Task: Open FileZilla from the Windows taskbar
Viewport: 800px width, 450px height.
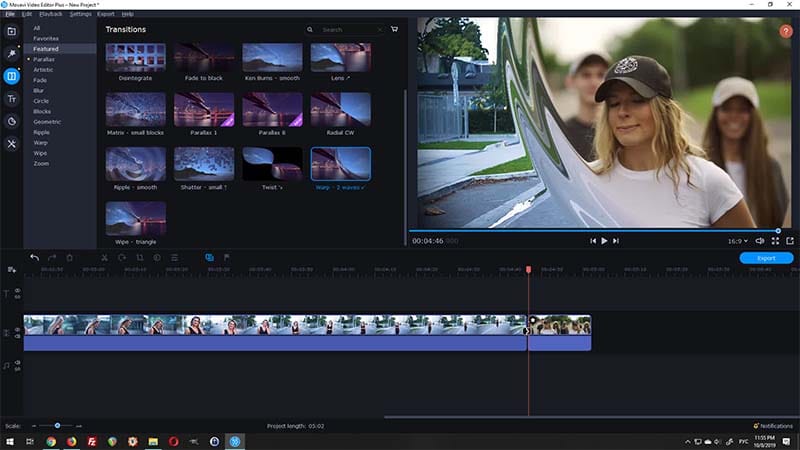Action: [92, 442]
